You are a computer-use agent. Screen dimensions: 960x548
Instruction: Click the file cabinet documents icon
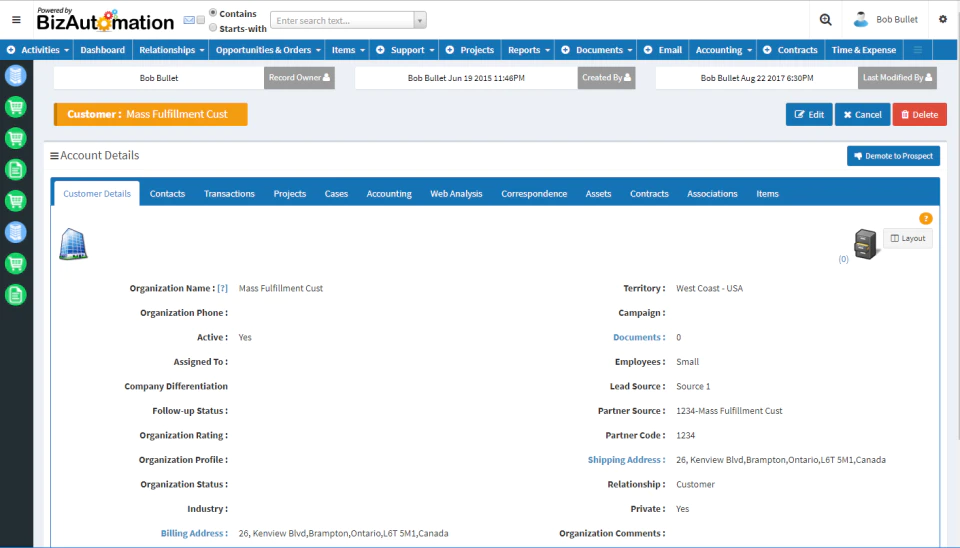click(865, 244)
